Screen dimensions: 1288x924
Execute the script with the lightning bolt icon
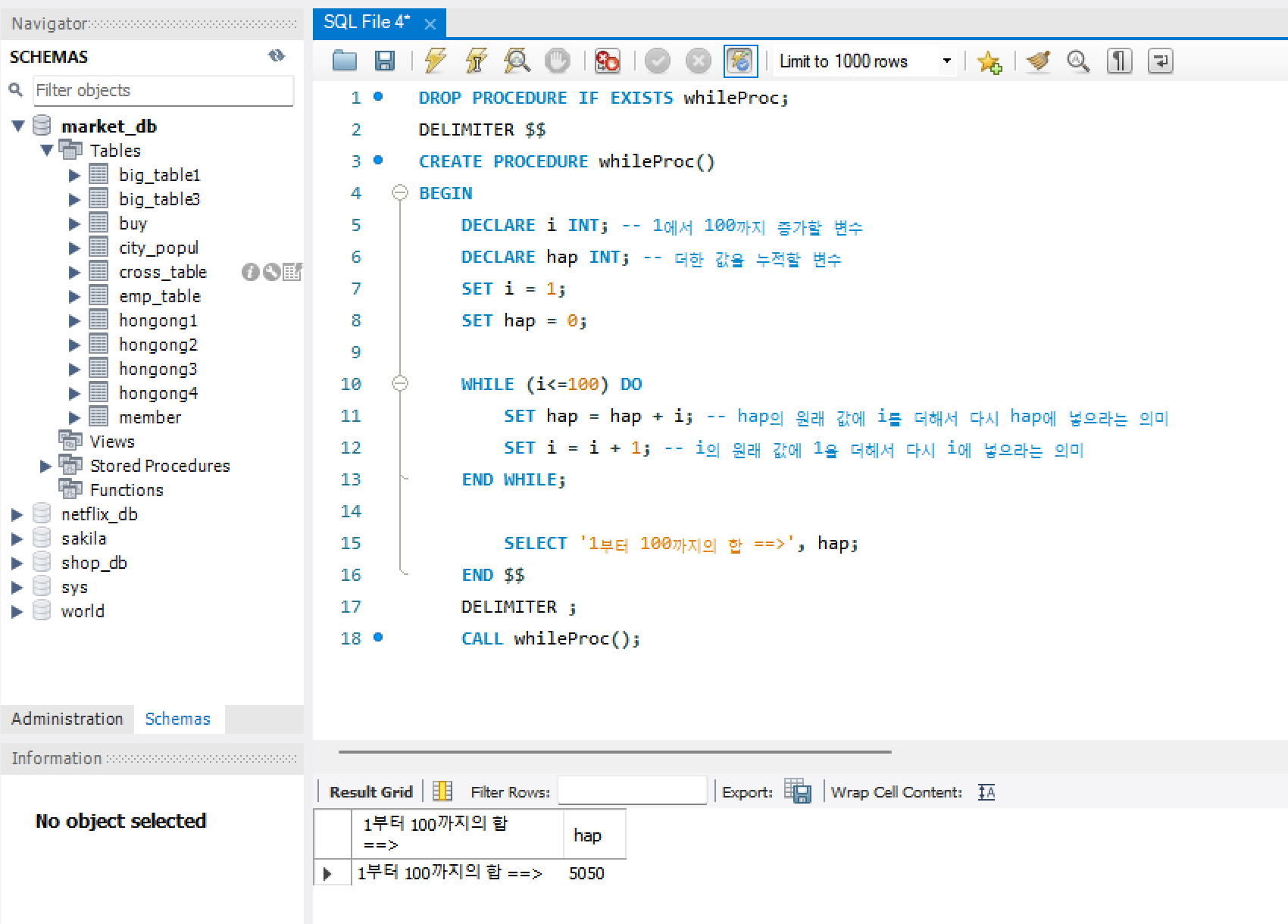click(436, 61)
